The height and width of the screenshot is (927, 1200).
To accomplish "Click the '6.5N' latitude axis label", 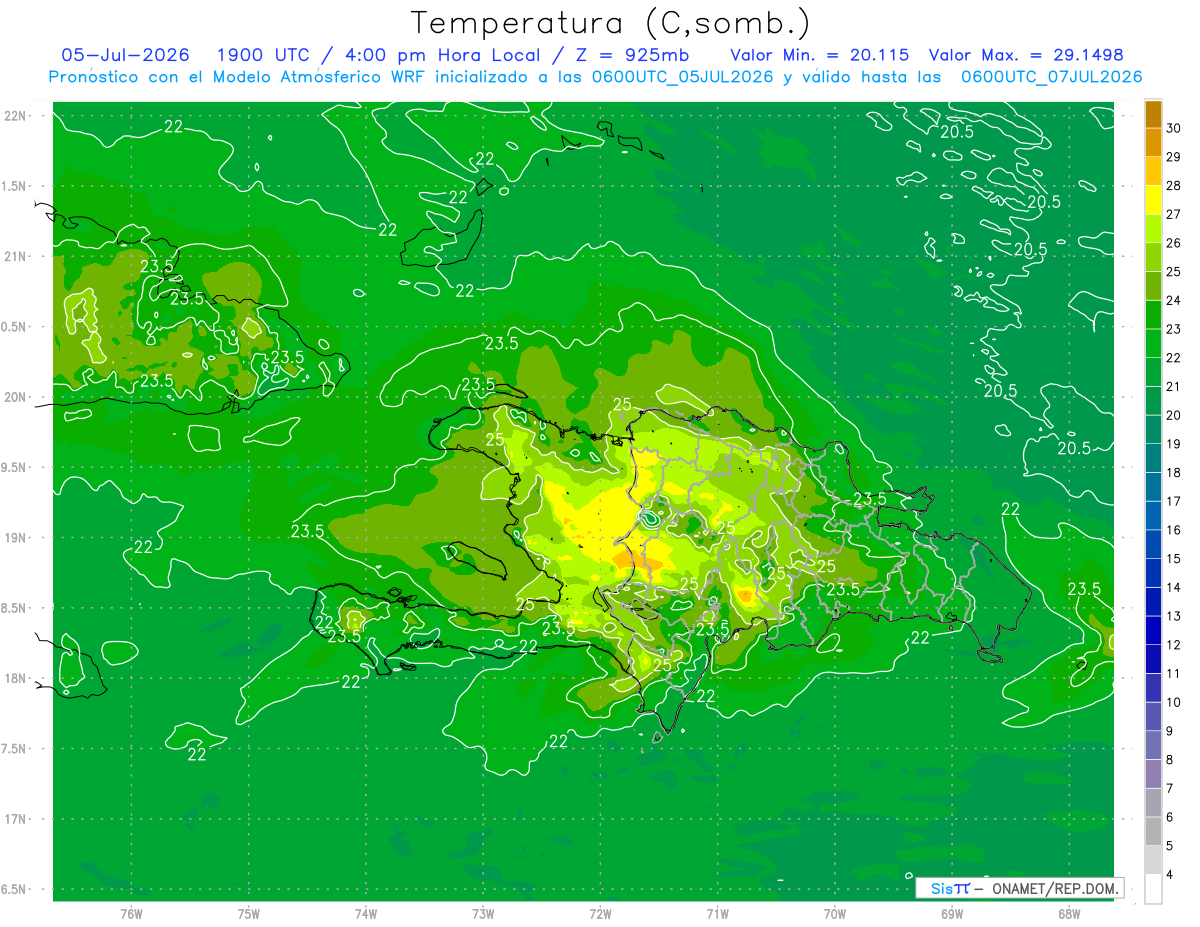I will 15,889.
